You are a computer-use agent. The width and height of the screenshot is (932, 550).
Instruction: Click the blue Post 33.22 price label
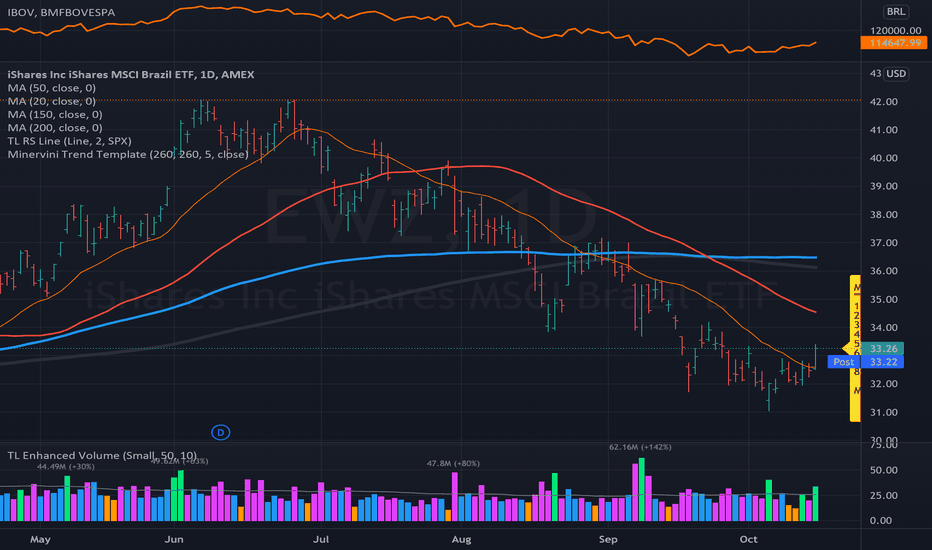(865, 362)
